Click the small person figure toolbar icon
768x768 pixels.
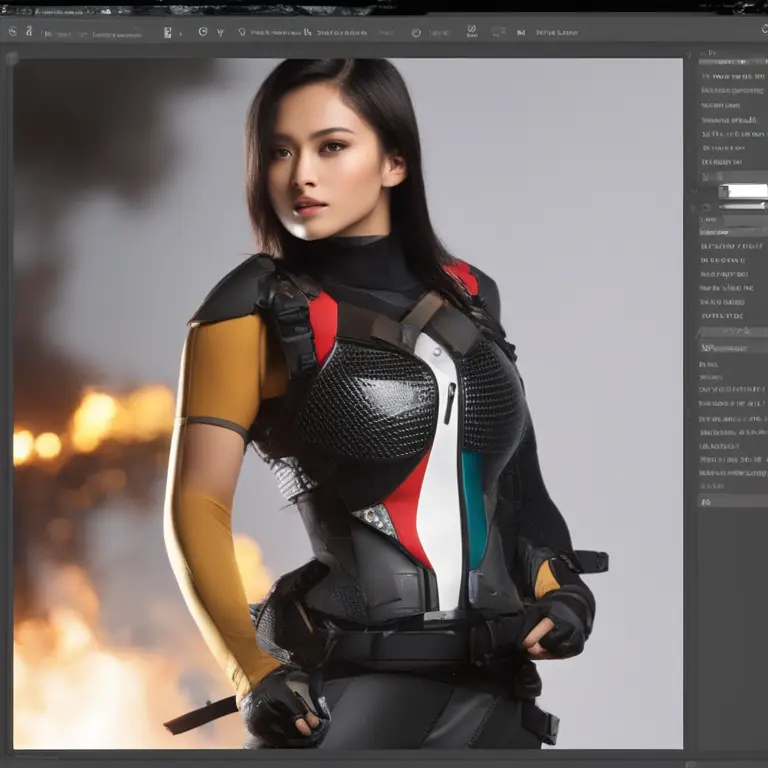pyautogui.click(x=29, y=31)
